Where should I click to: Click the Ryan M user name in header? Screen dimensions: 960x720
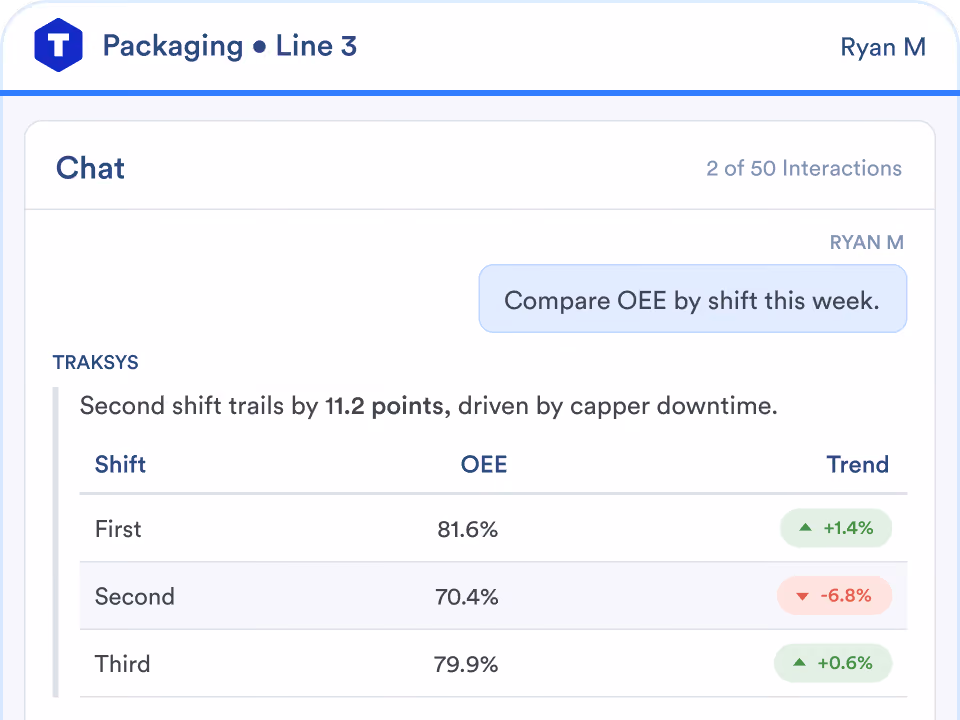click(883, 47)
